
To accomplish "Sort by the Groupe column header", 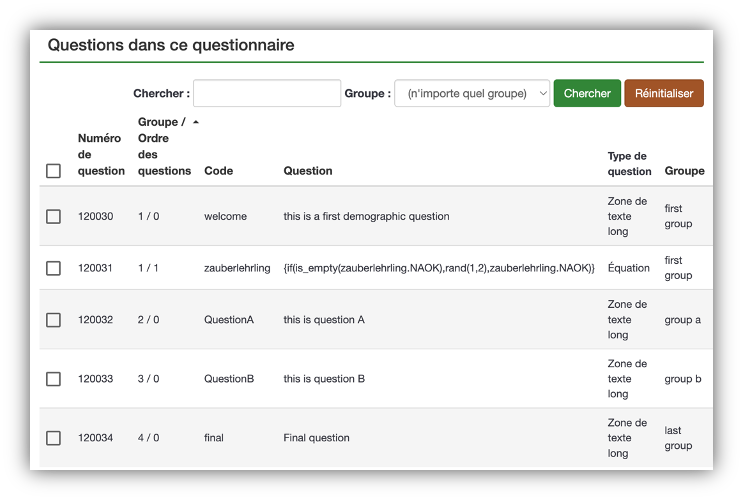I will pyautogui.click(x=684, y=171).
